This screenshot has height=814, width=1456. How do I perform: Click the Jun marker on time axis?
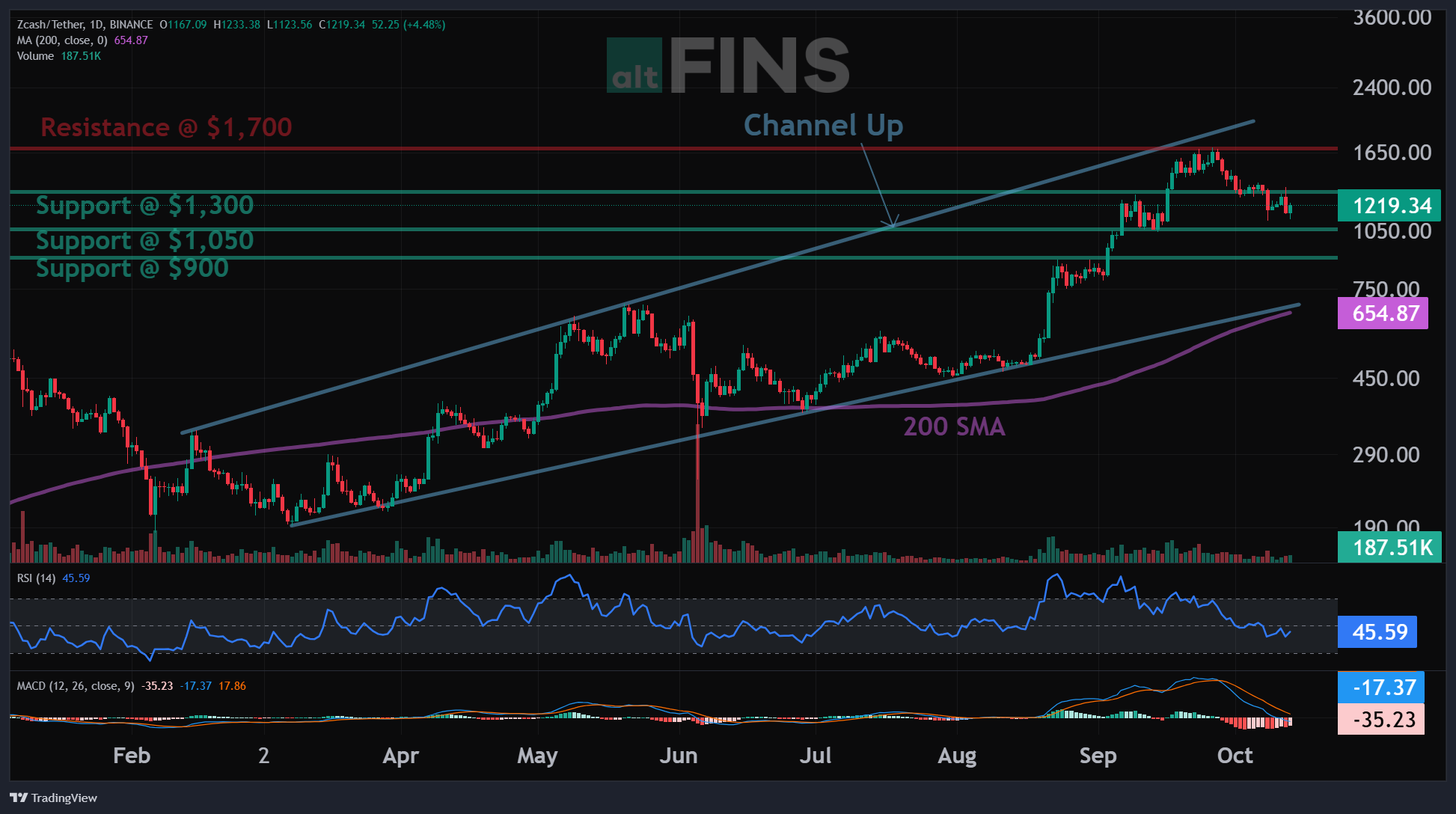pos(679,756)
